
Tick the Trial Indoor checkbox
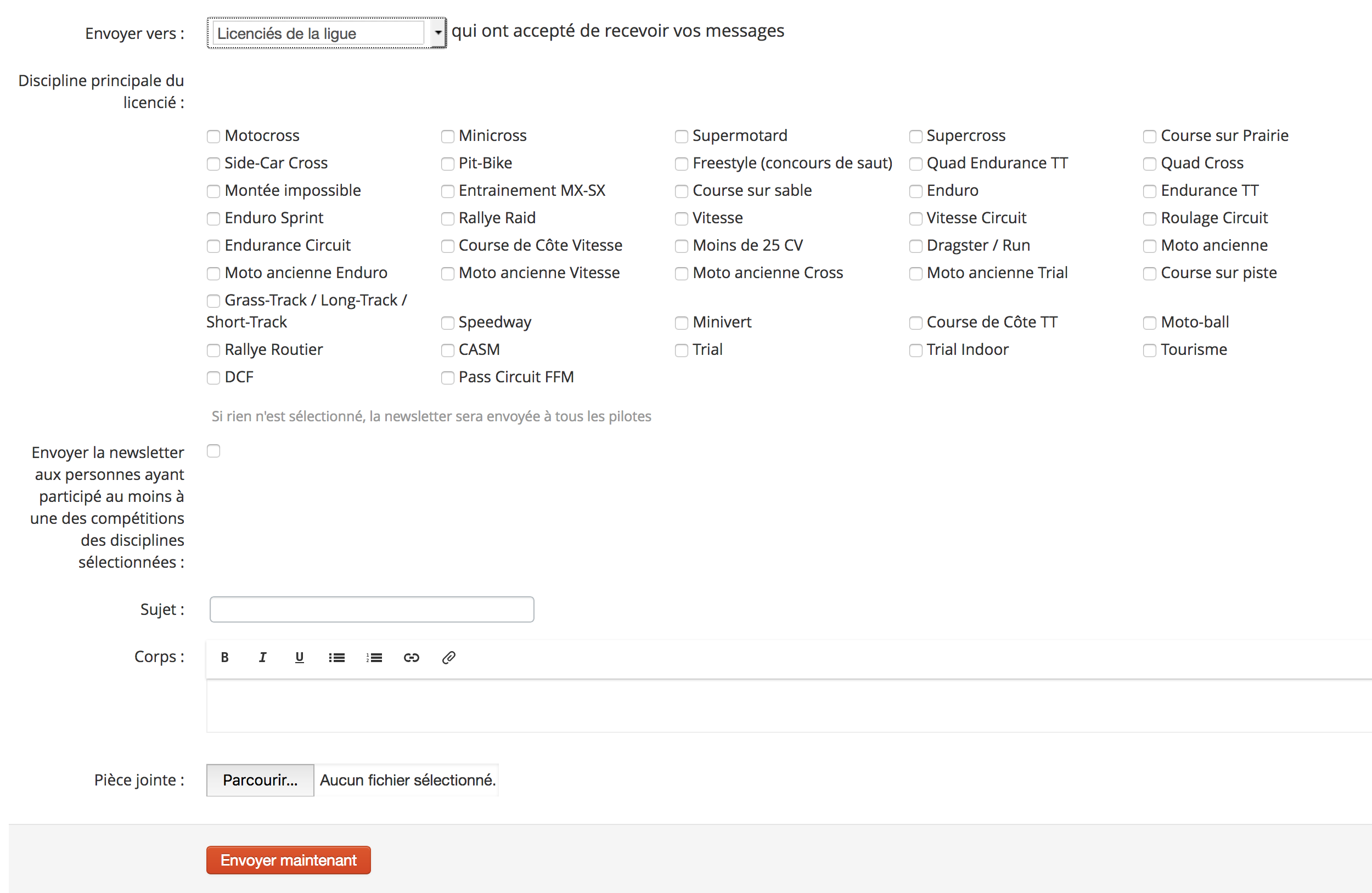915,351
